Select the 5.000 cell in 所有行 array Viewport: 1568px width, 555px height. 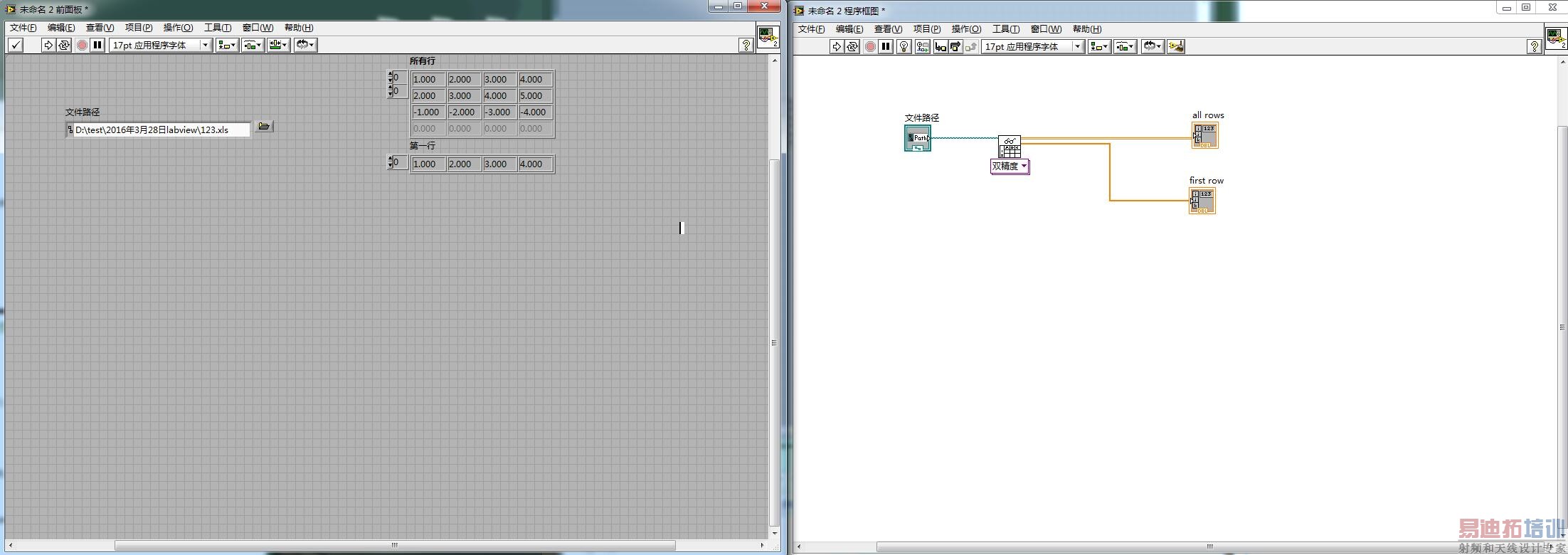coord(535,95)
